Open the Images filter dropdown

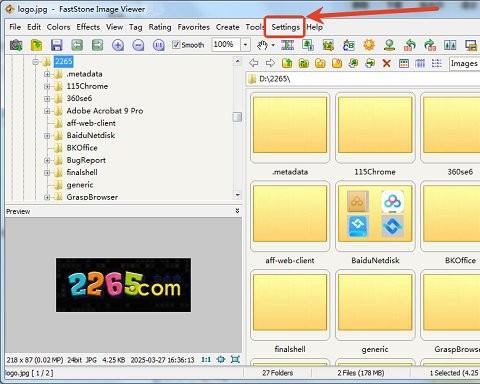coord(465,63)
